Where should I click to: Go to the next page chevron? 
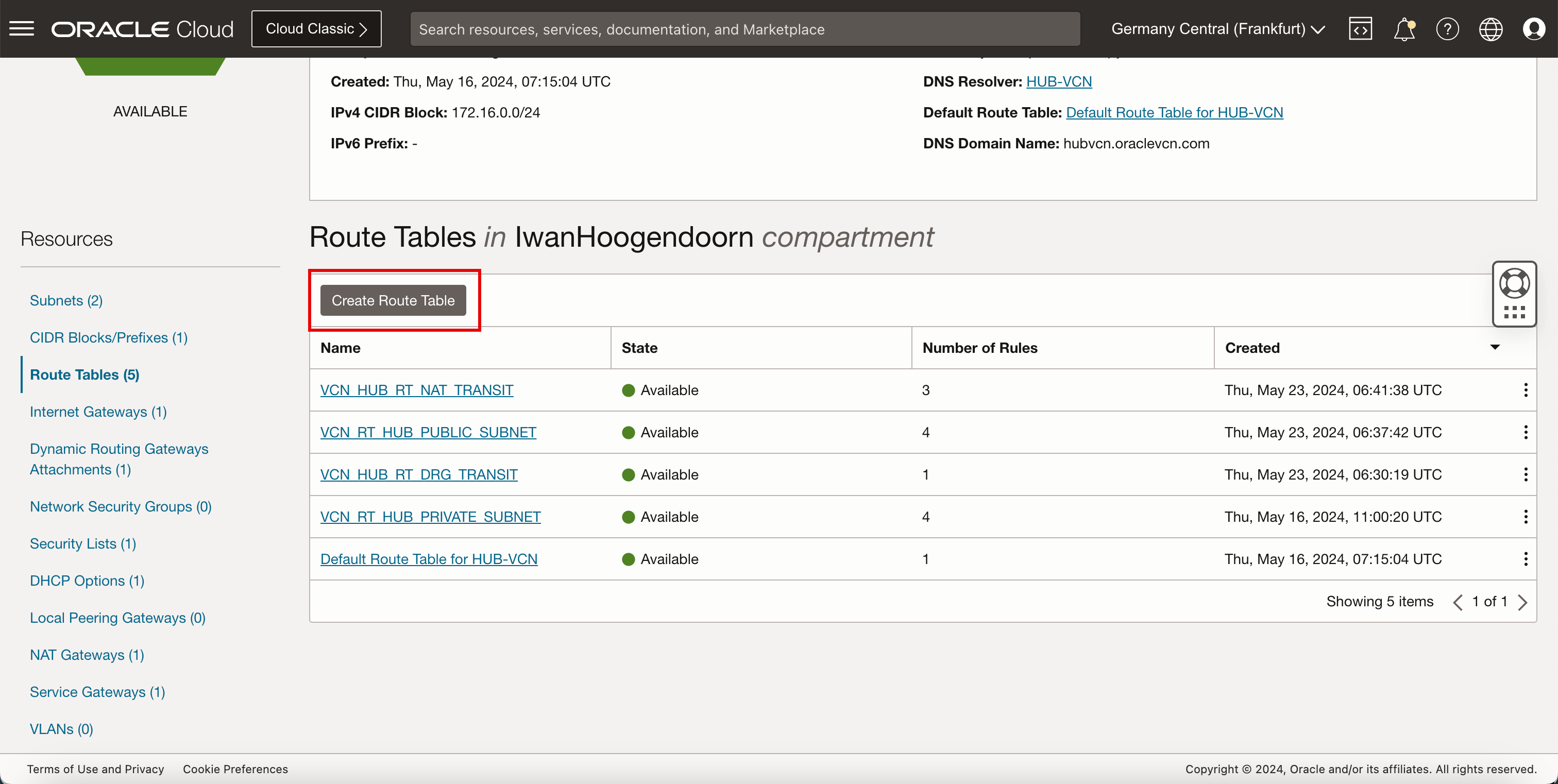1523,602
